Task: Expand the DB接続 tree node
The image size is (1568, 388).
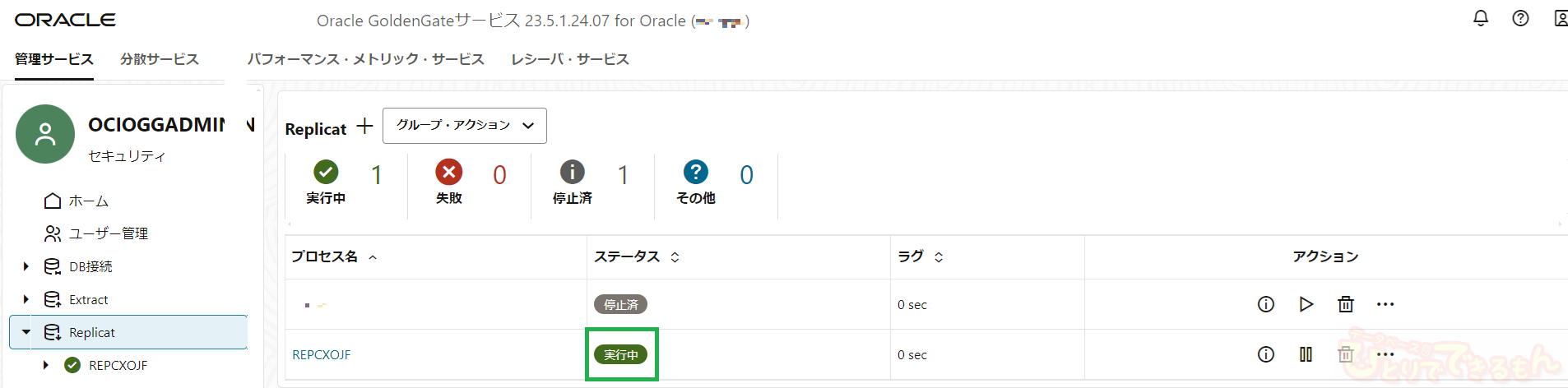Action: click(x=26, y=266)
